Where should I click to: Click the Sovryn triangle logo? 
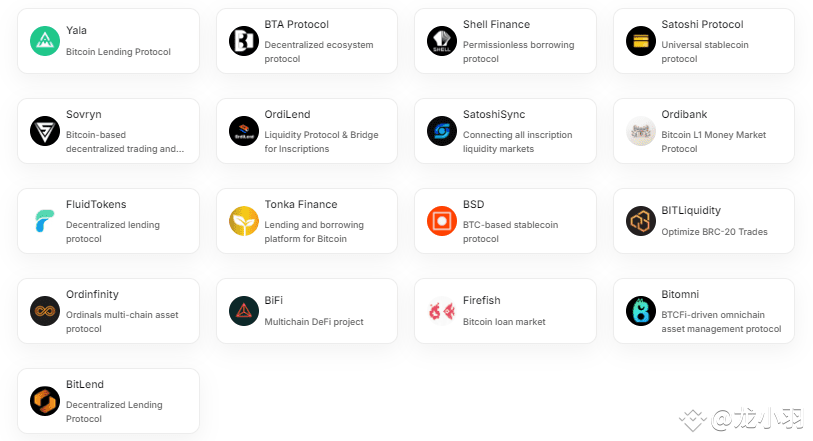point(45,131)
